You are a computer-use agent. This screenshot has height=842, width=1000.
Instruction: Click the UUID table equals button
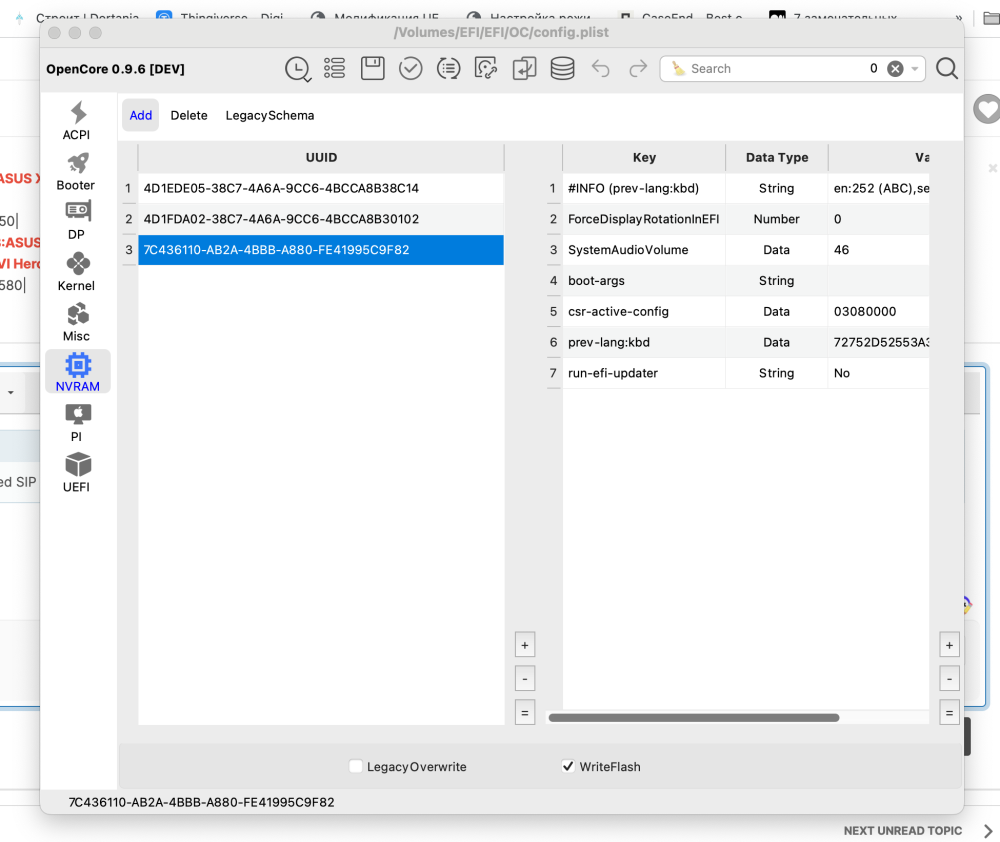click(525, 713)
